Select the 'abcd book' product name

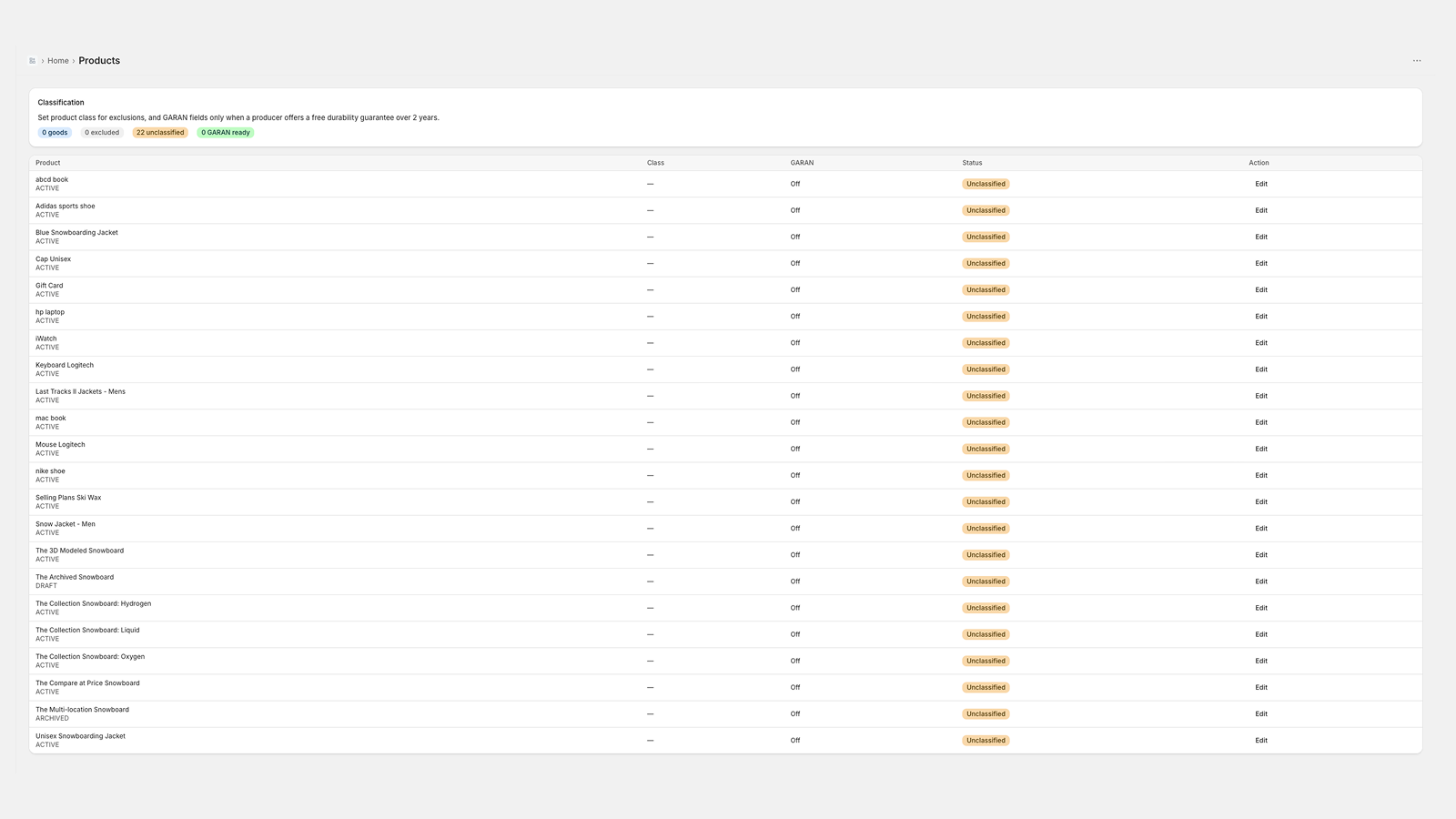coord(52,179)
